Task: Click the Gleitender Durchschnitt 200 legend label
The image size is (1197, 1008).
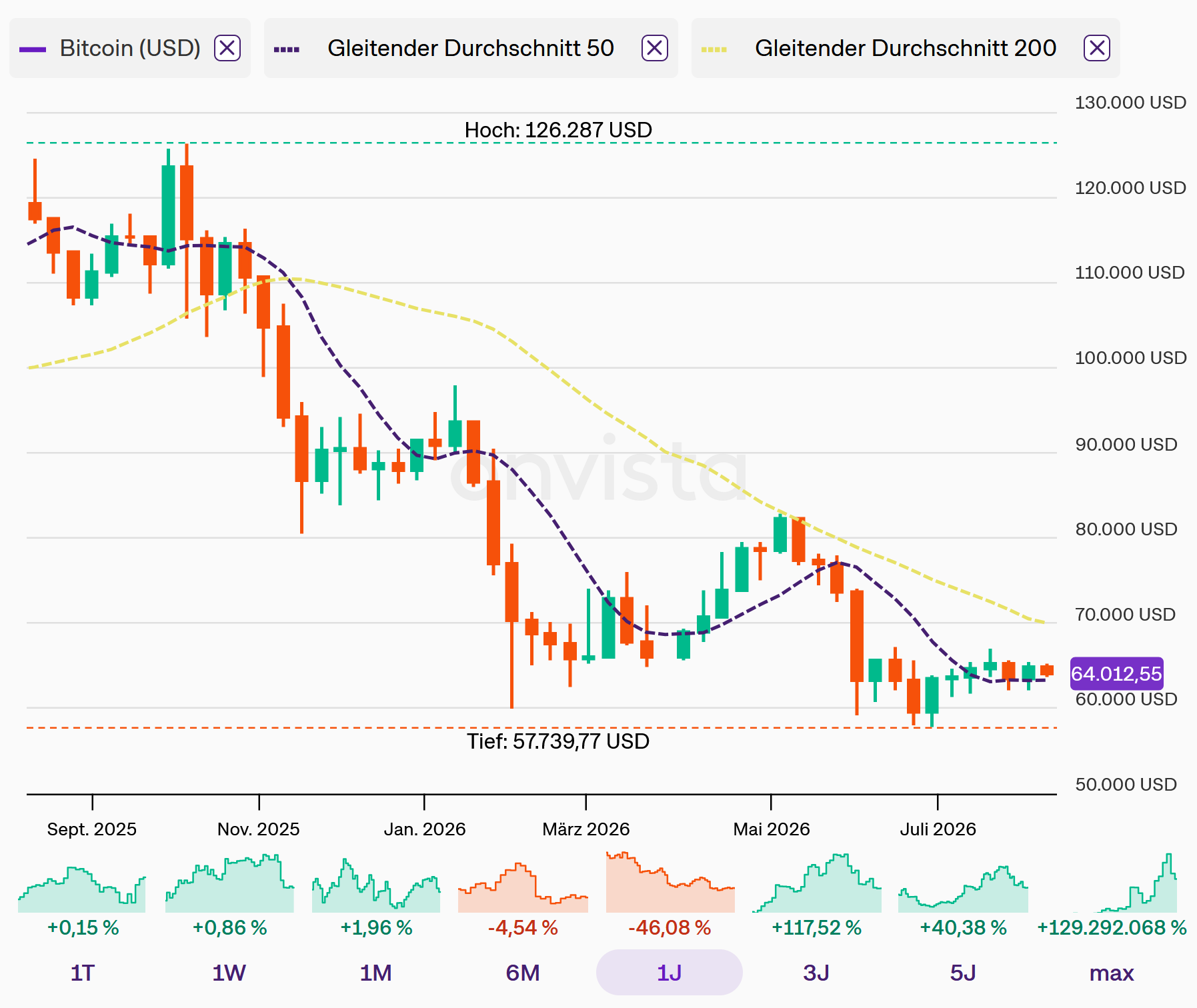Action: point(906,48)
